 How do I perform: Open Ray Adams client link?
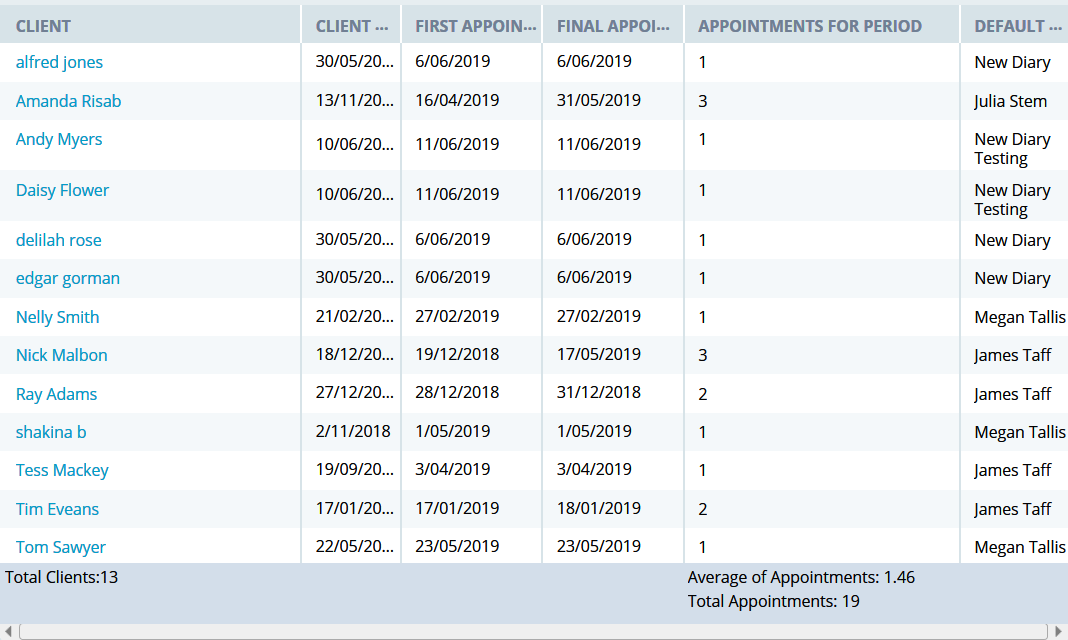tap(56, 394)
